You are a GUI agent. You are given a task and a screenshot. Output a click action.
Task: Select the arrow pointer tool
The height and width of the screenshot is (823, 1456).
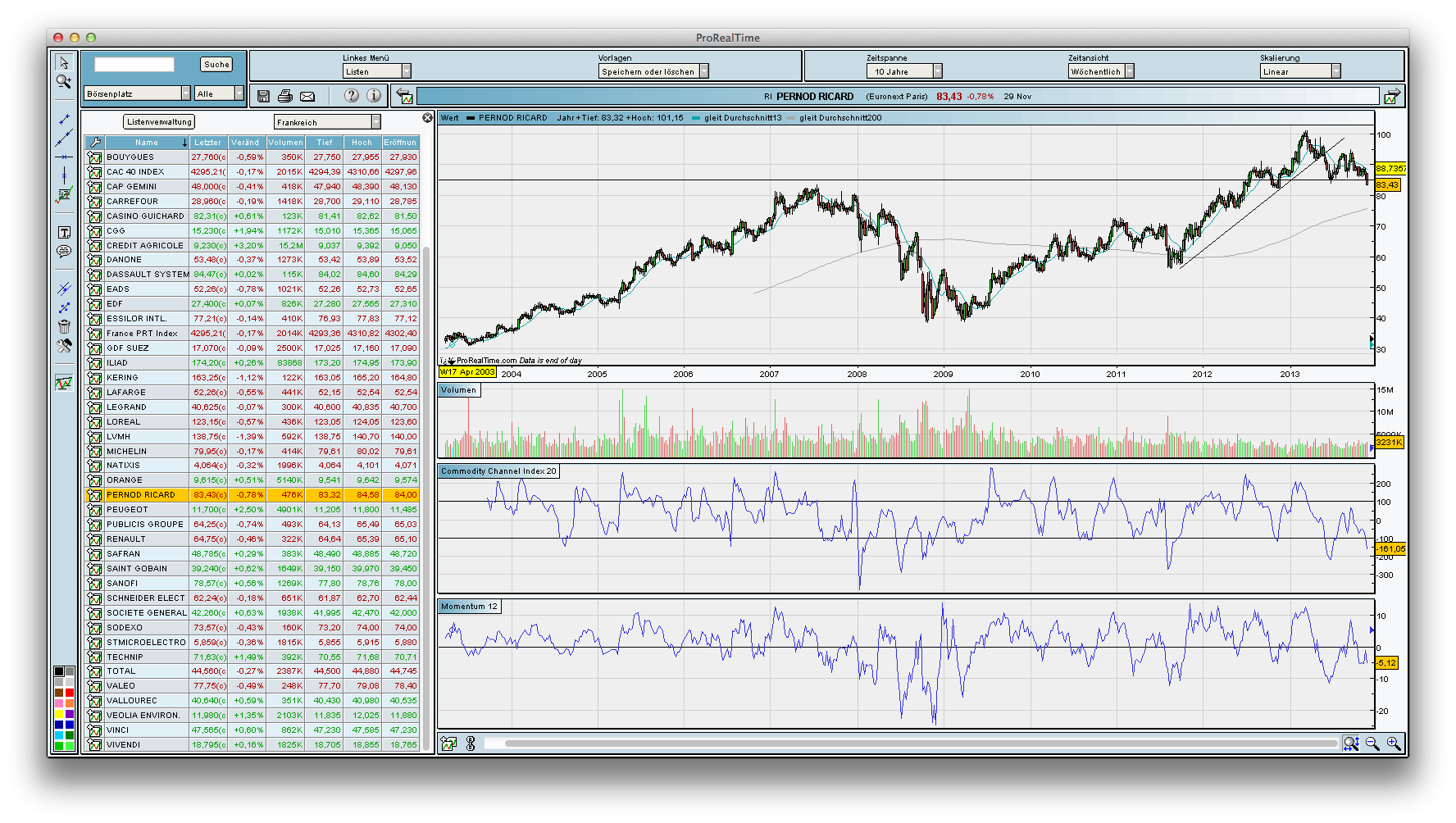63,62
